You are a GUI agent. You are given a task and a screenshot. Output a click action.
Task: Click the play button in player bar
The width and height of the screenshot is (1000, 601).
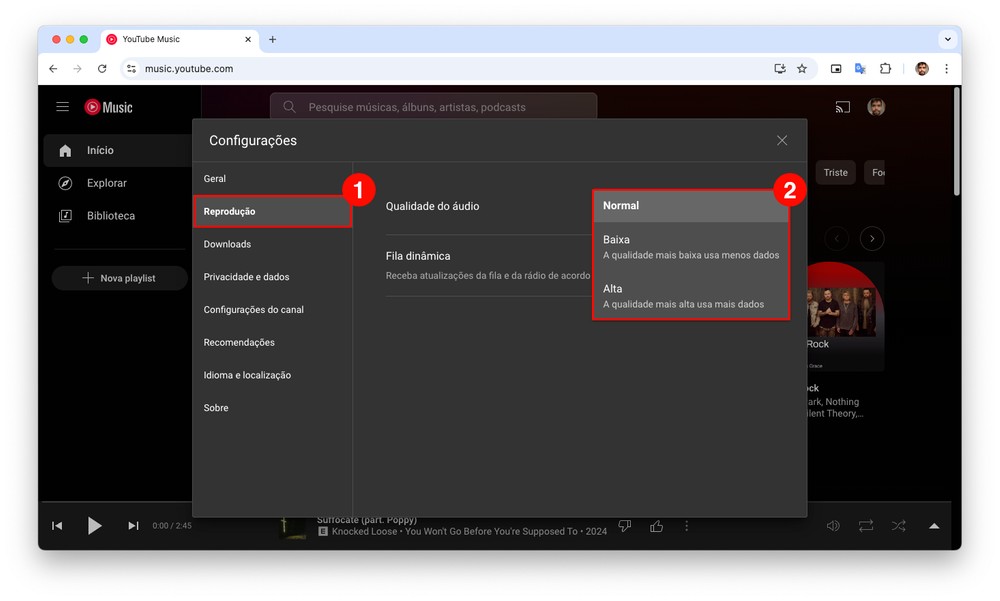(x=94, y=526)
